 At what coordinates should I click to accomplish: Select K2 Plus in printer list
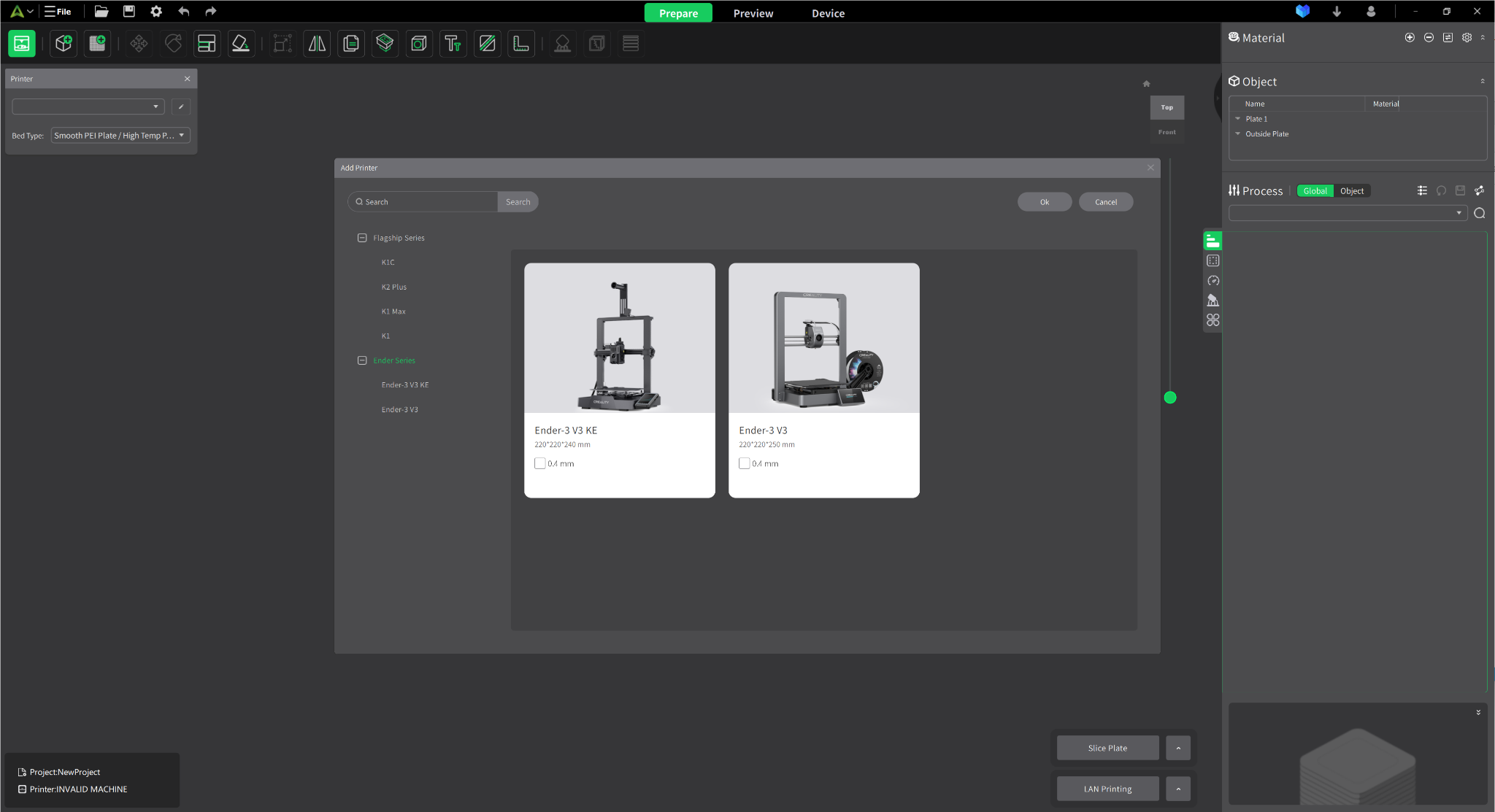(x=394, y=287)
